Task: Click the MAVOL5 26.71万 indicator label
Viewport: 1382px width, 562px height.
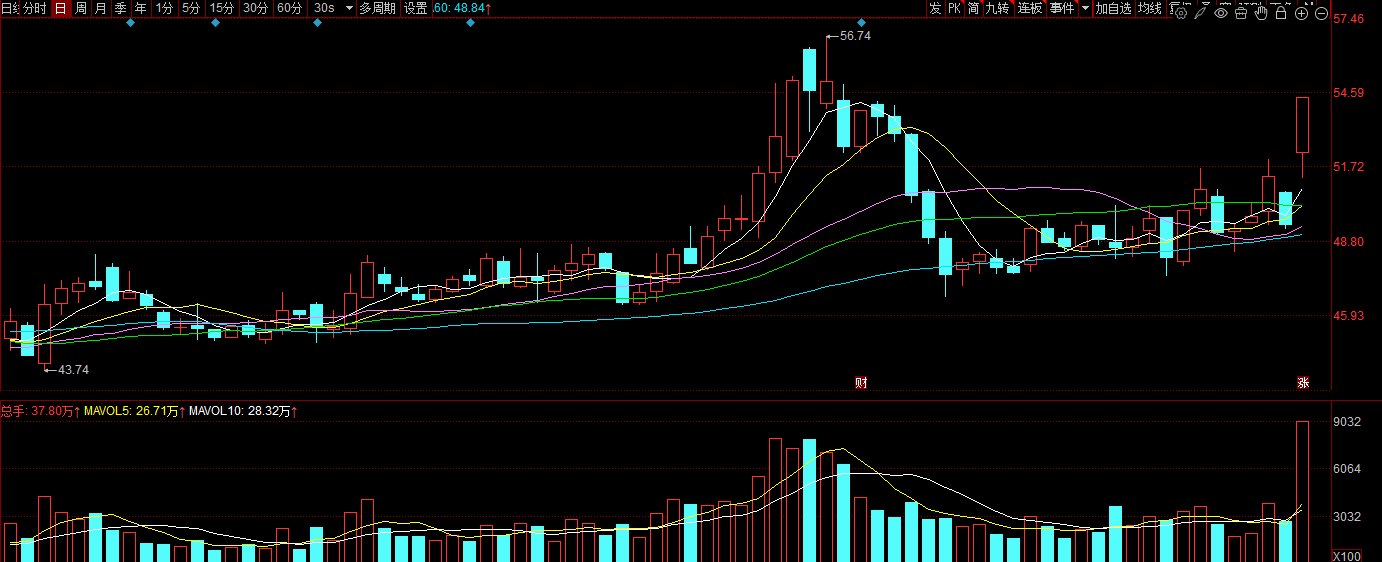Action: pos(137,411)
